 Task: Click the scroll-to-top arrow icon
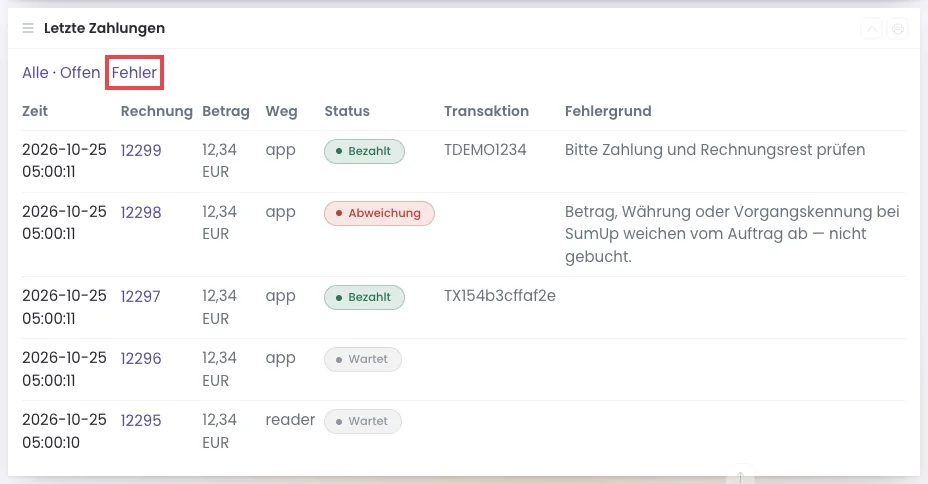tap(740, 476)
